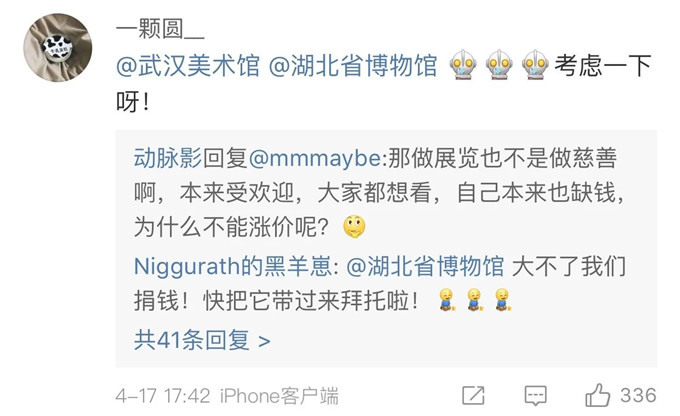Image resolution: width=680 pixels, height=416 pixels.
Task: Click the iPhone客户端 source label
Action: click(279, 396)
